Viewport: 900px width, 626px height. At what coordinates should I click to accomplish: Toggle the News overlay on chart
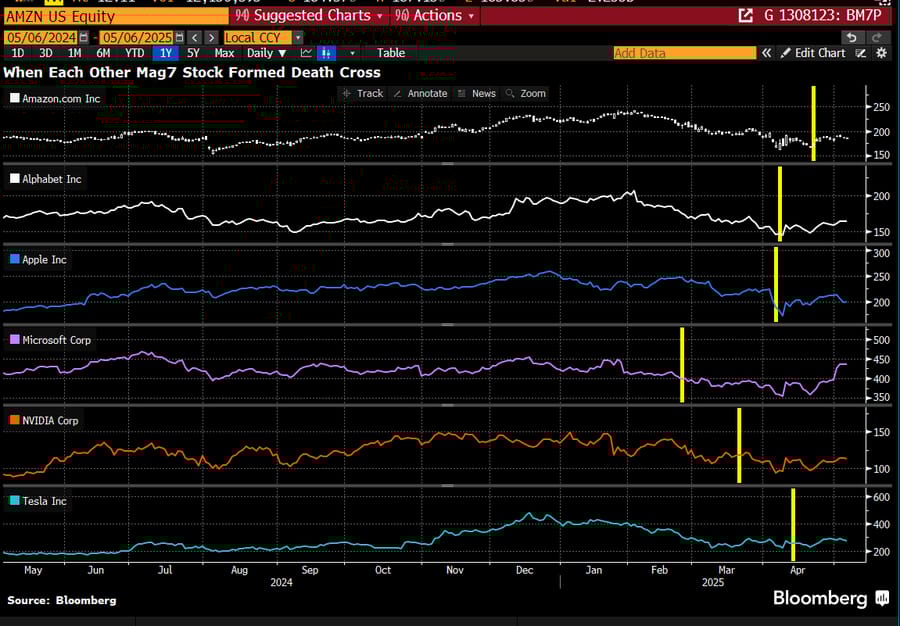[x=476, y=93]
